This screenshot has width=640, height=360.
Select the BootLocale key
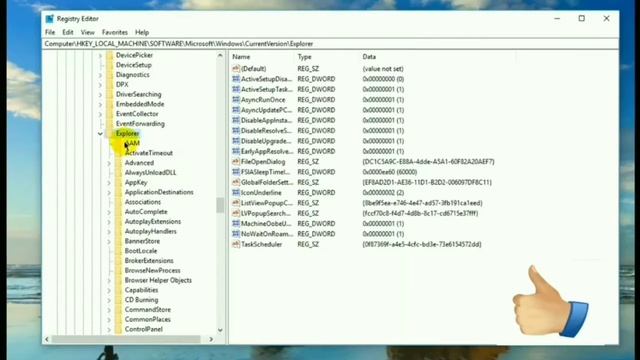pos(141,251)
